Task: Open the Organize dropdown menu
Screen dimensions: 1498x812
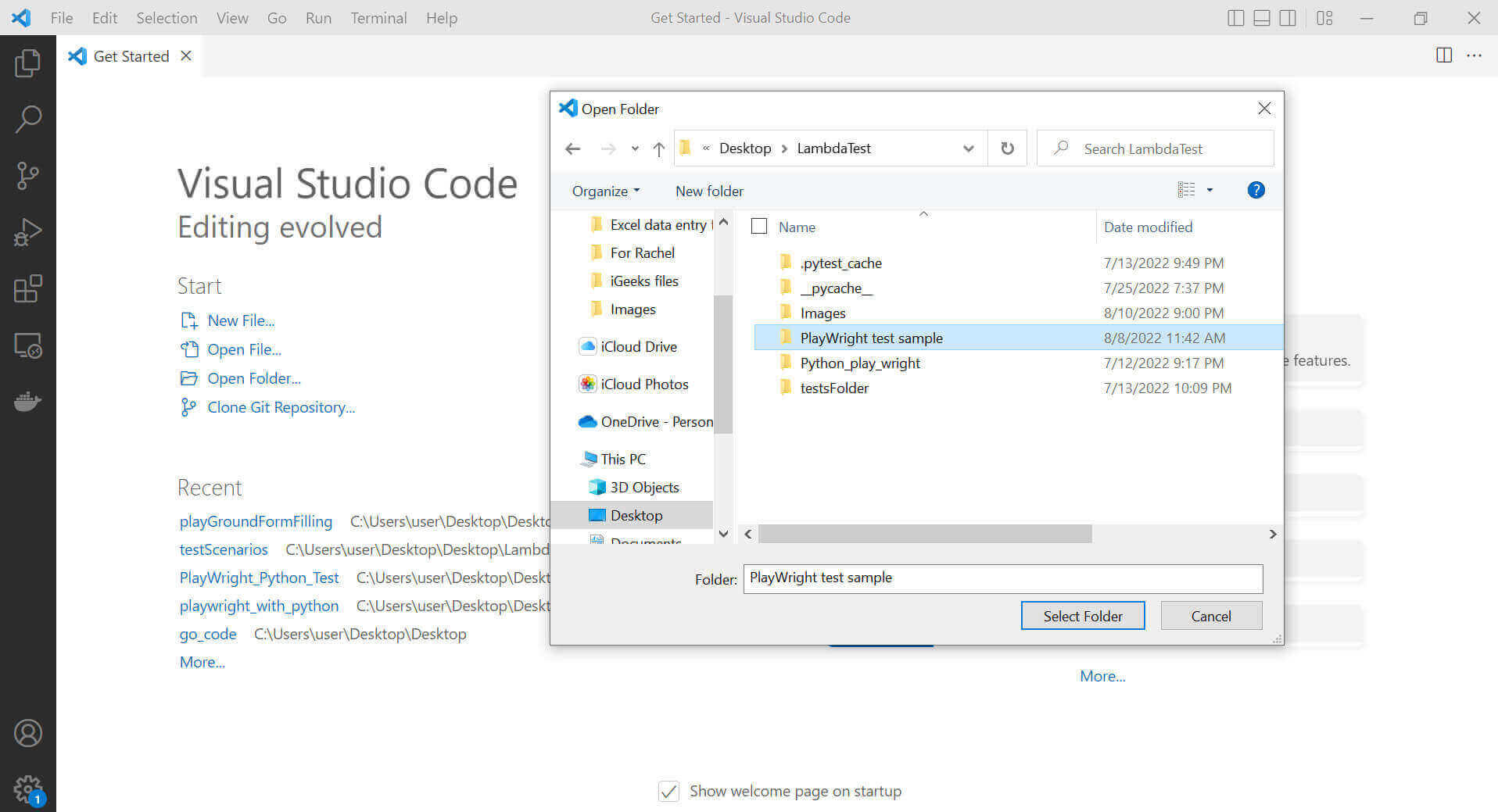Action: click(603, 191)
